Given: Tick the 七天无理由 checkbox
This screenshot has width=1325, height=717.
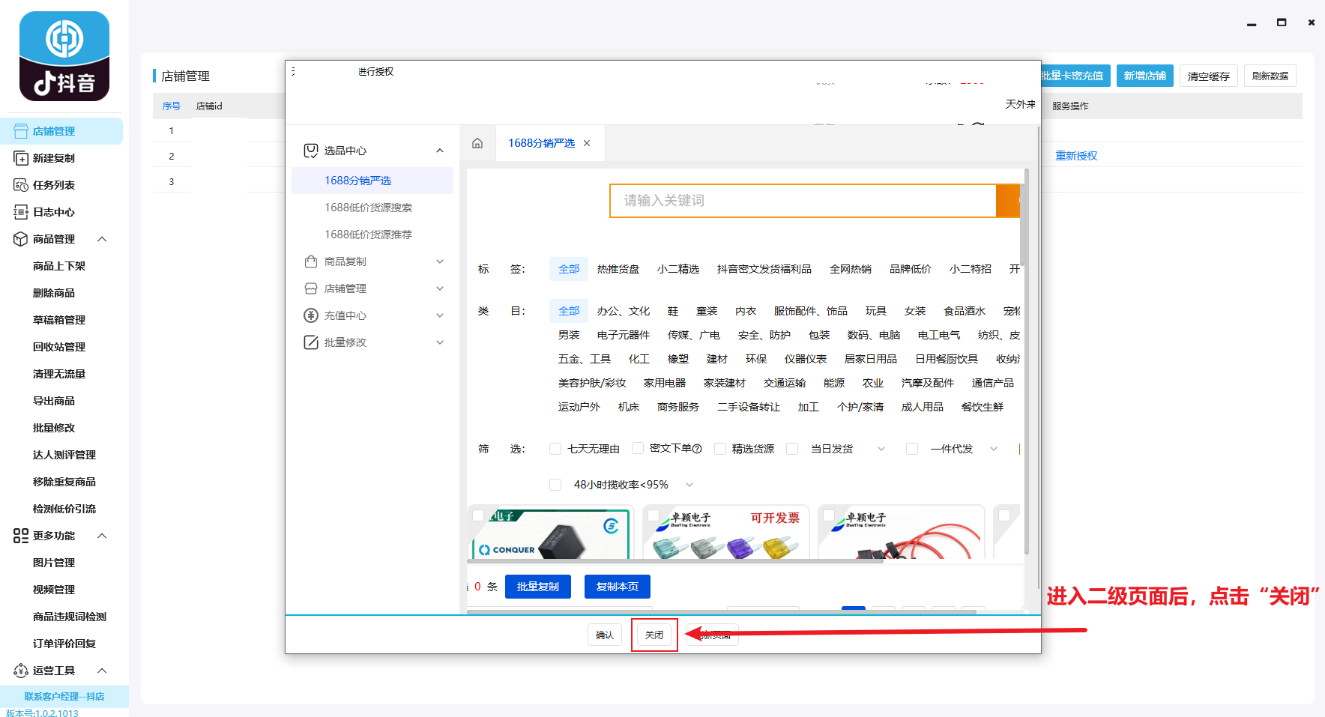Looking at the screenshot, I should (x=555, y=449).
